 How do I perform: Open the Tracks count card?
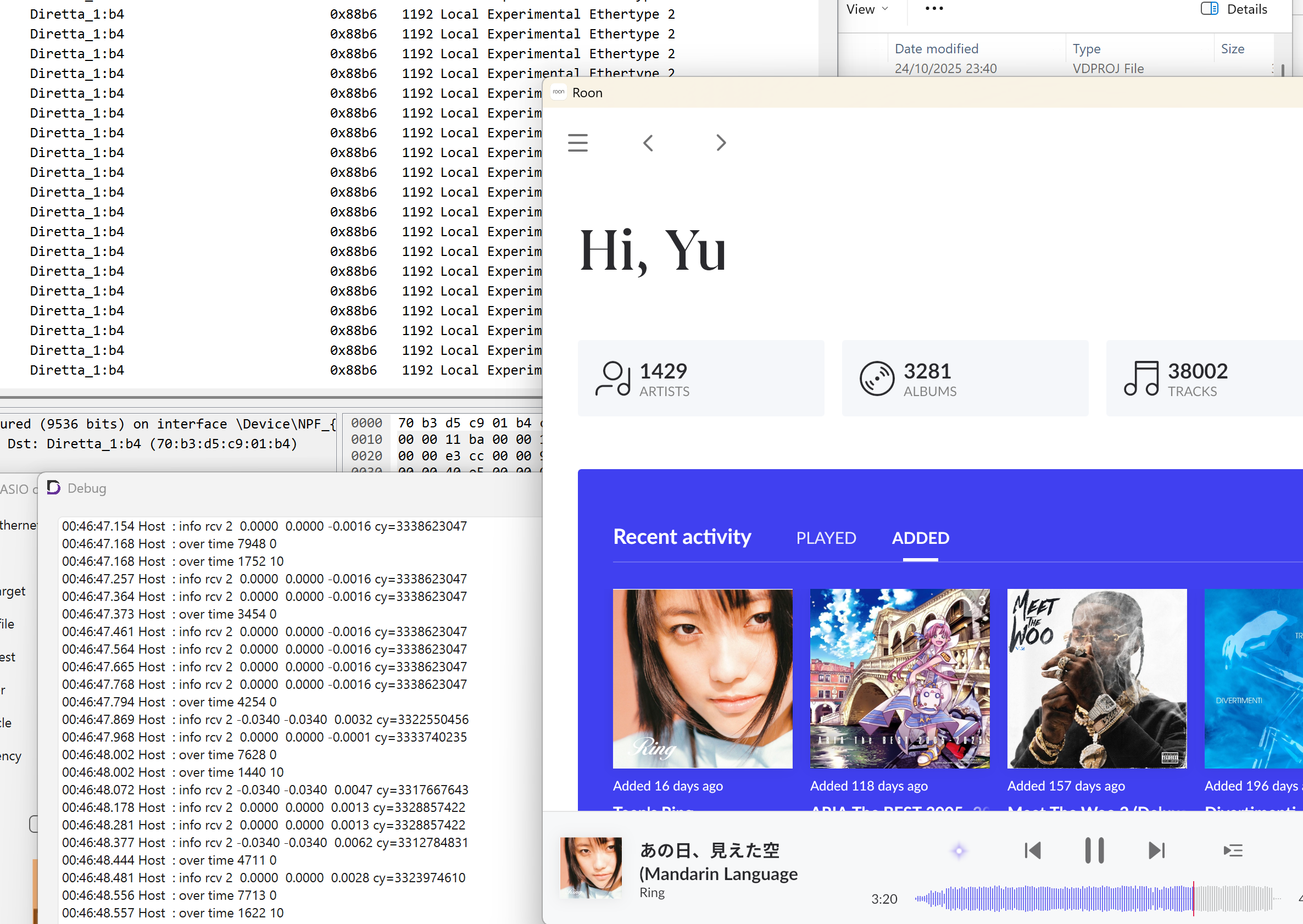[x=1204, y=378]
